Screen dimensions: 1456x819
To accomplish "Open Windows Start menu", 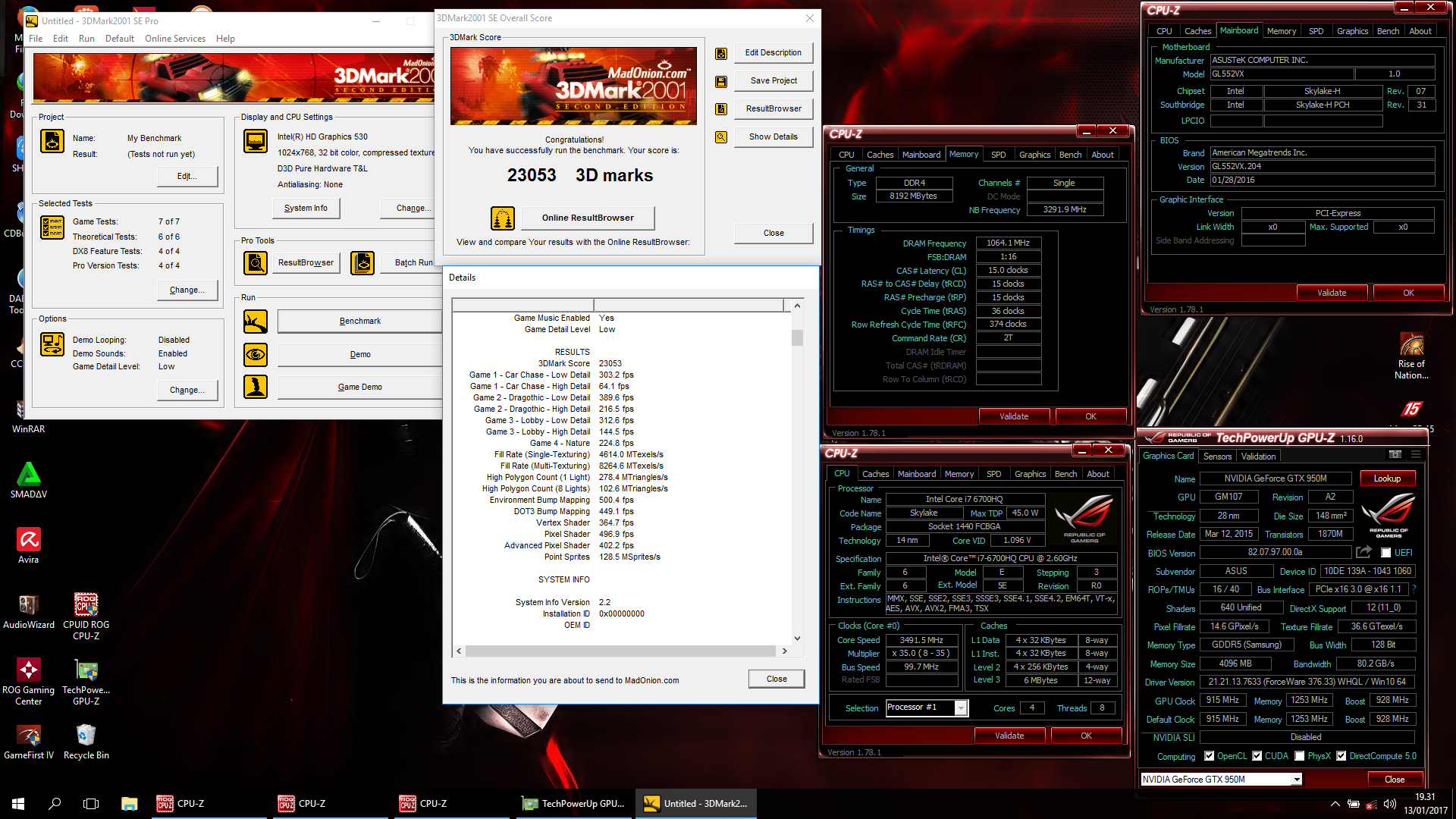I will tap(18, 804).
